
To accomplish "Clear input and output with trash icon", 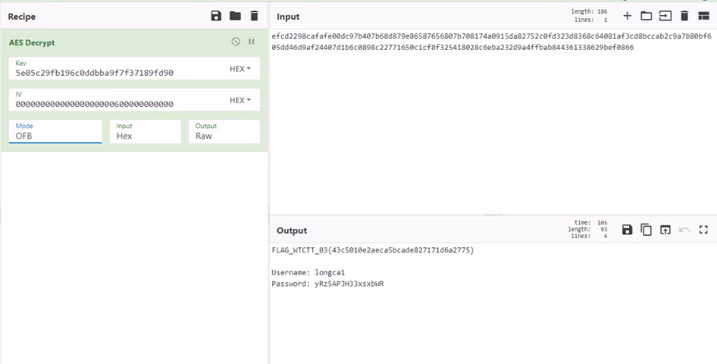I will coord(684,16).
